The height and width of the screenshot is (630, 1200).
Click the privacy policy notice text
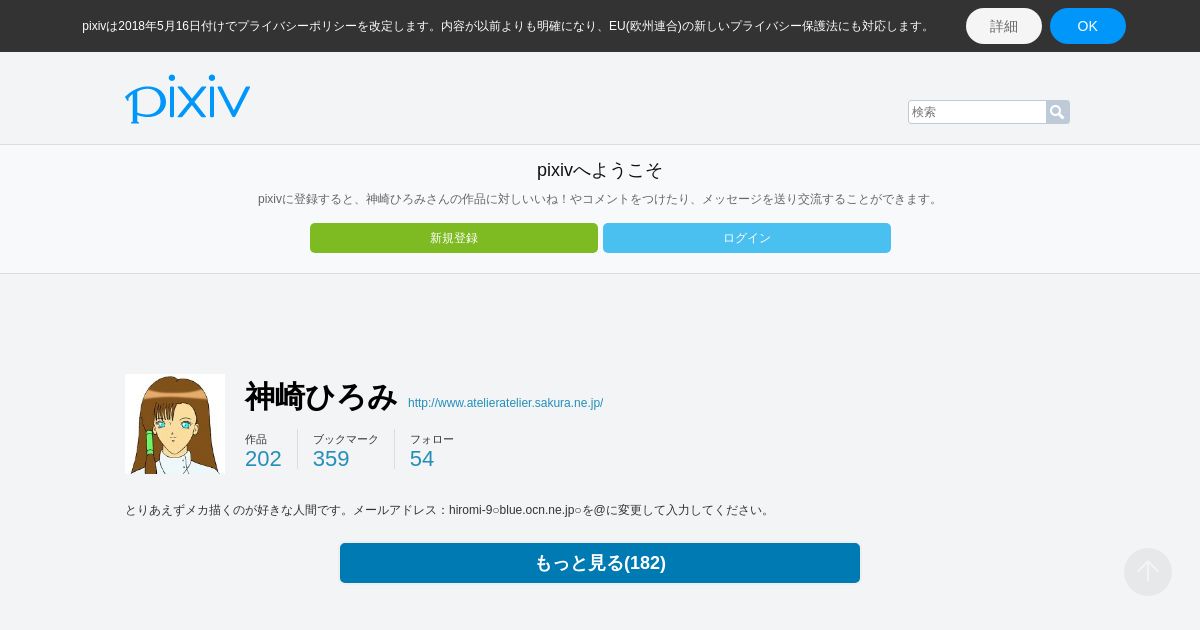click(508, 26)
